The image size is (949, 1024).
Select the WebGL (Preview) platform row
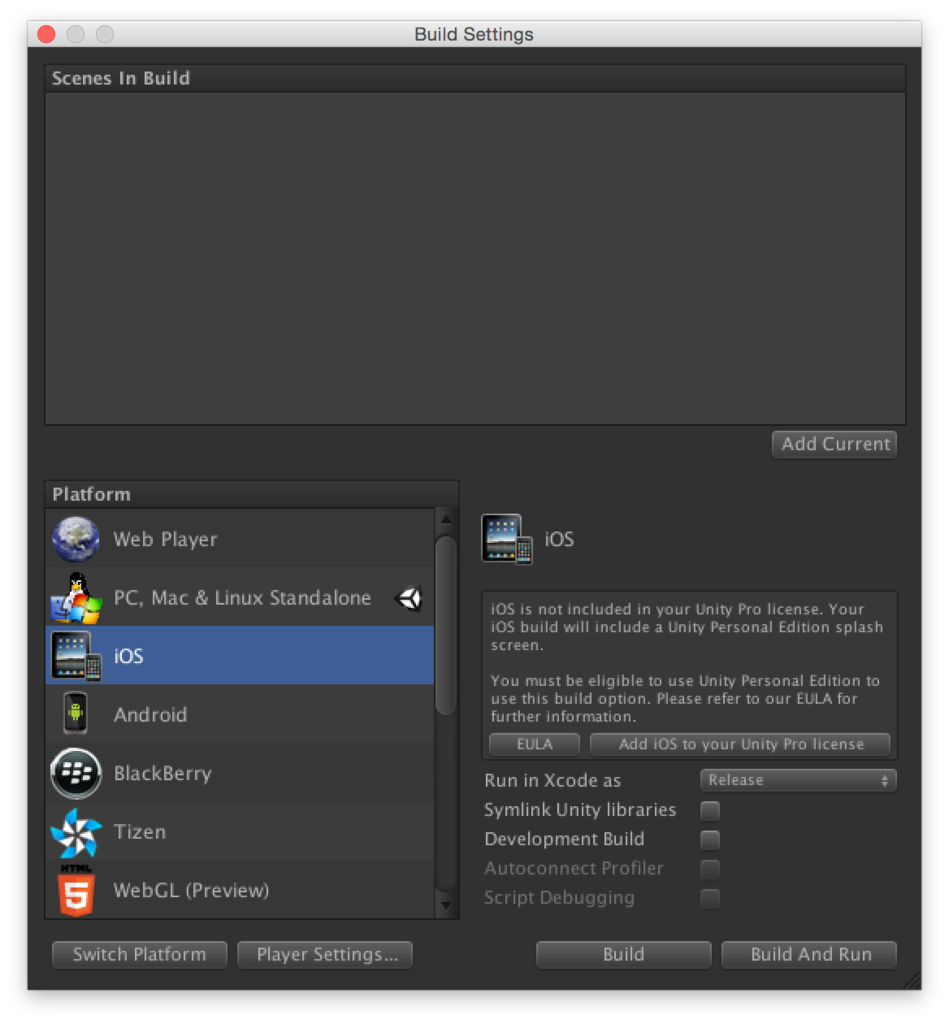(x=240, y=890)
